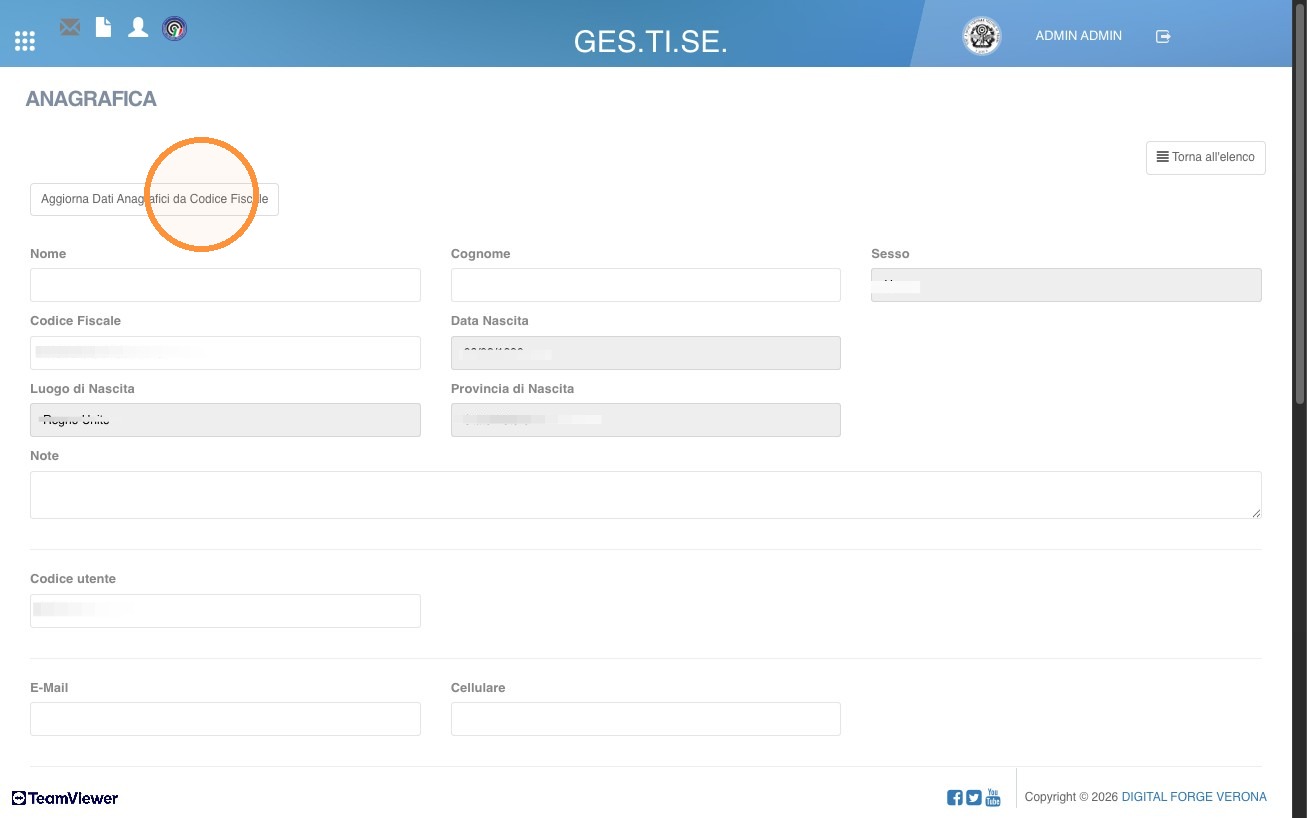Image resolution: width=1307 pixels, height=818 pixels.
Task: Focus the Note text area
Action: pyautogui.click(x=646, y=495)
